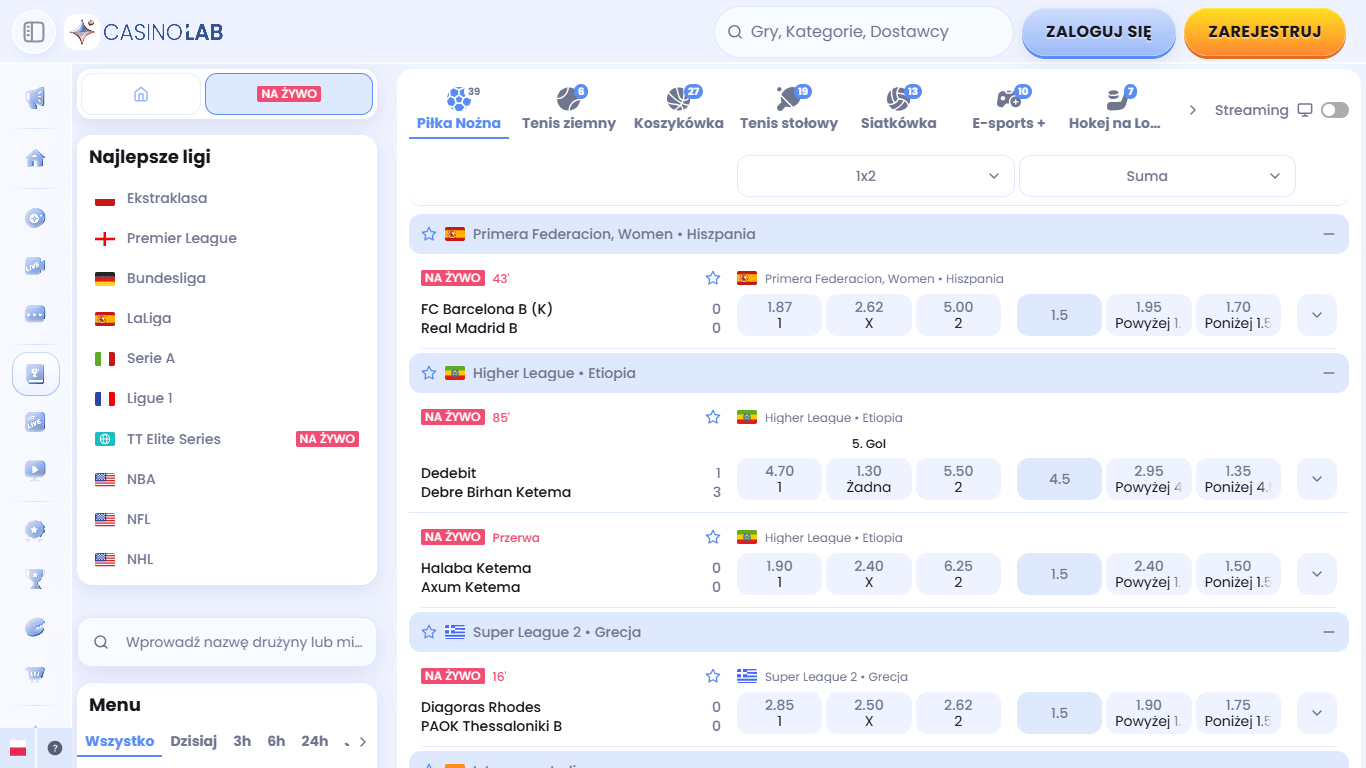Click the games search field at top

tap(864, 32)
